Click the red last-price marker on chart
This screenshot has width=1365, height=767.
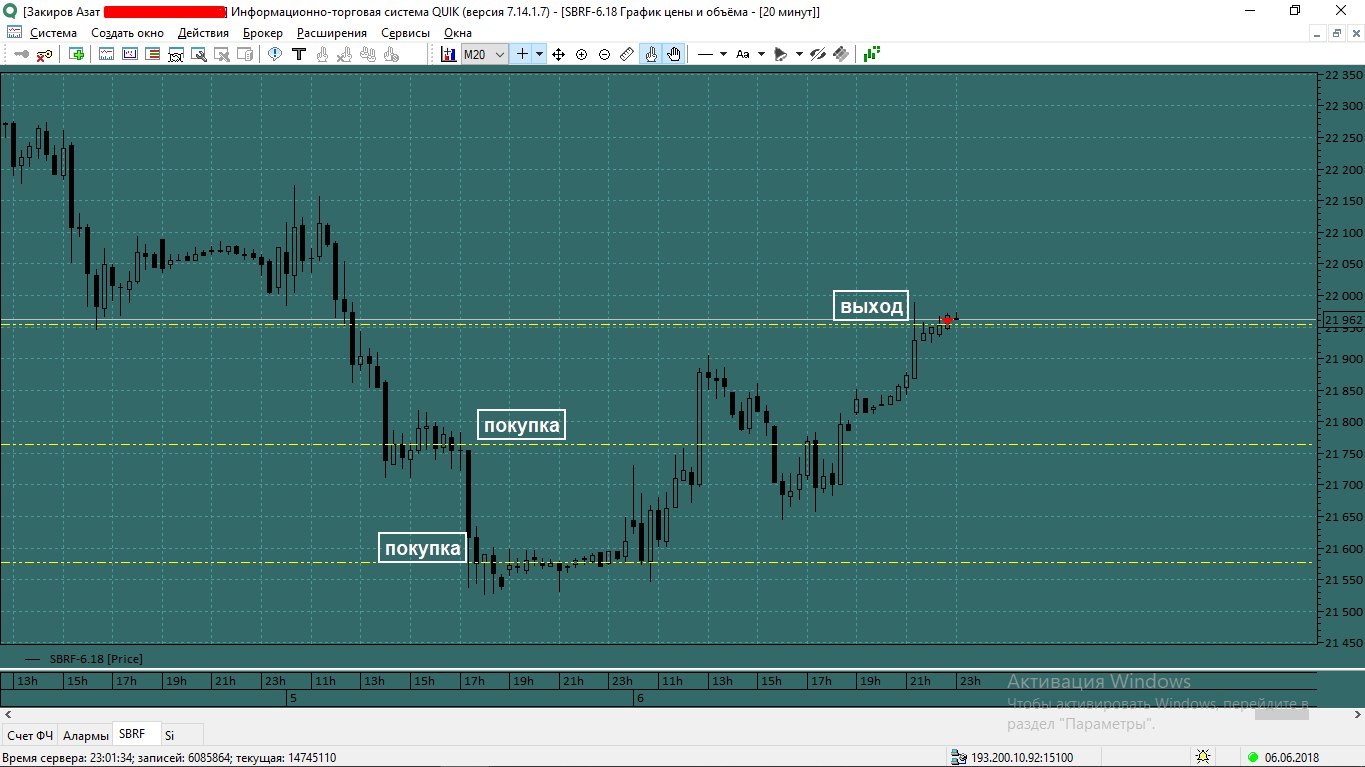tap(947, 320)
